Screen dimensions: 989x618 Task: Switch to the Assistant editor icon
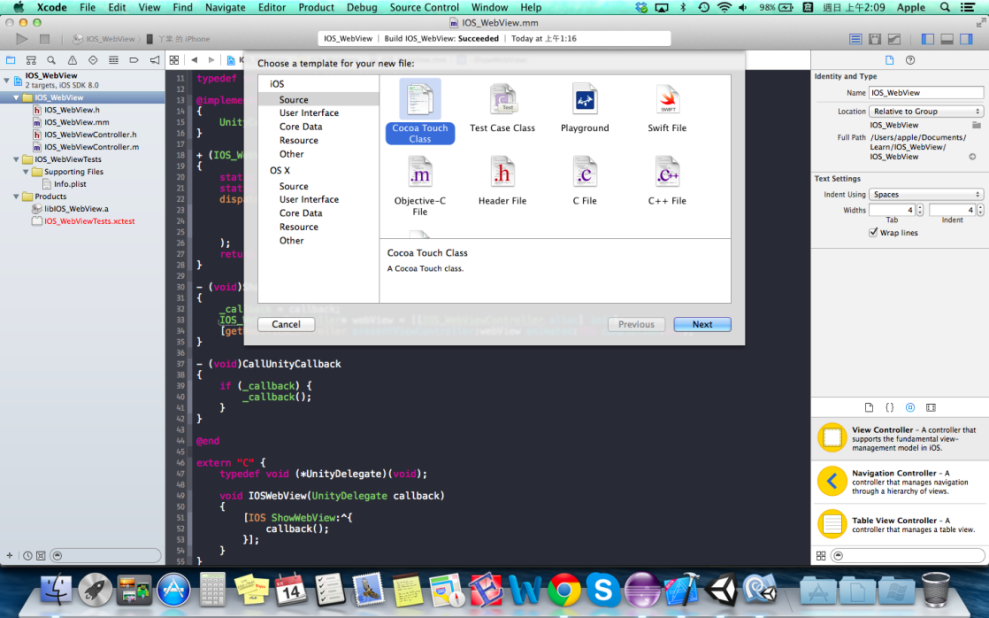pos(873,39)
